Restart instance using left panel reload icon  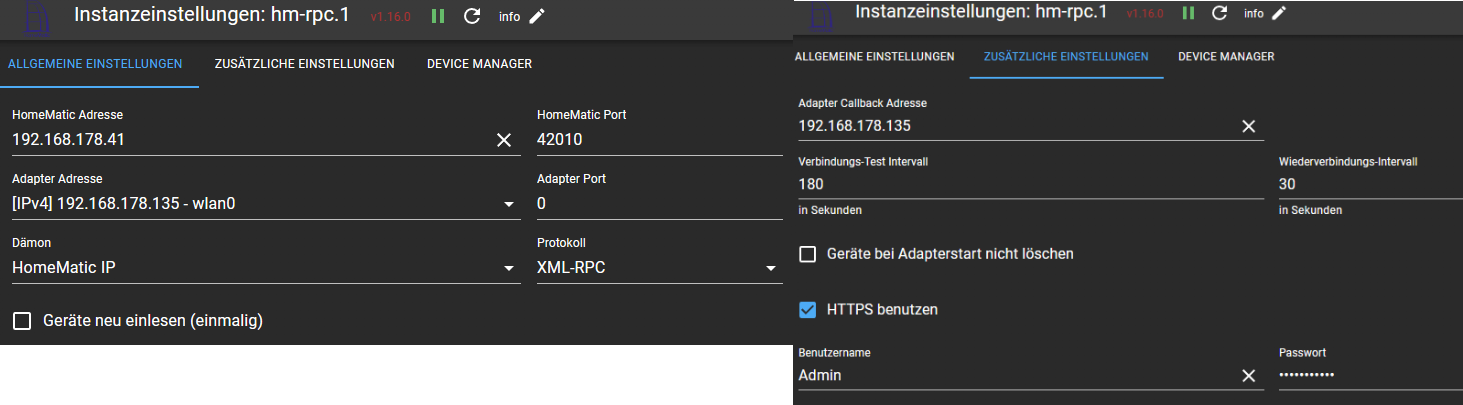[472, 16]
